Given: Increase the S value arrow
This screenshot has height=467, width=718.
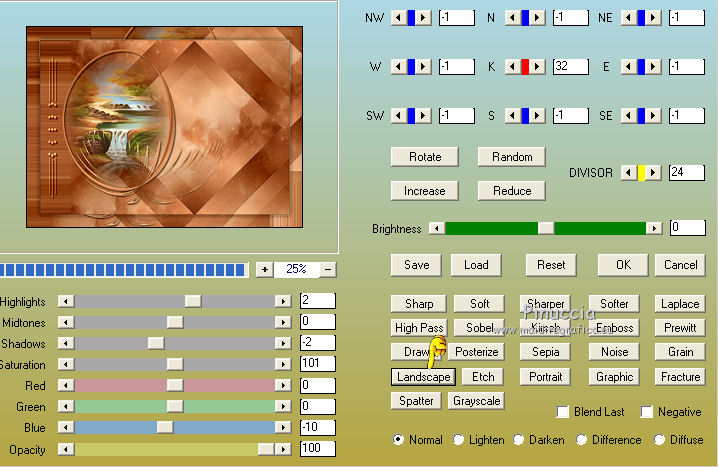Looking at the screenshot, I should (537, 116).
